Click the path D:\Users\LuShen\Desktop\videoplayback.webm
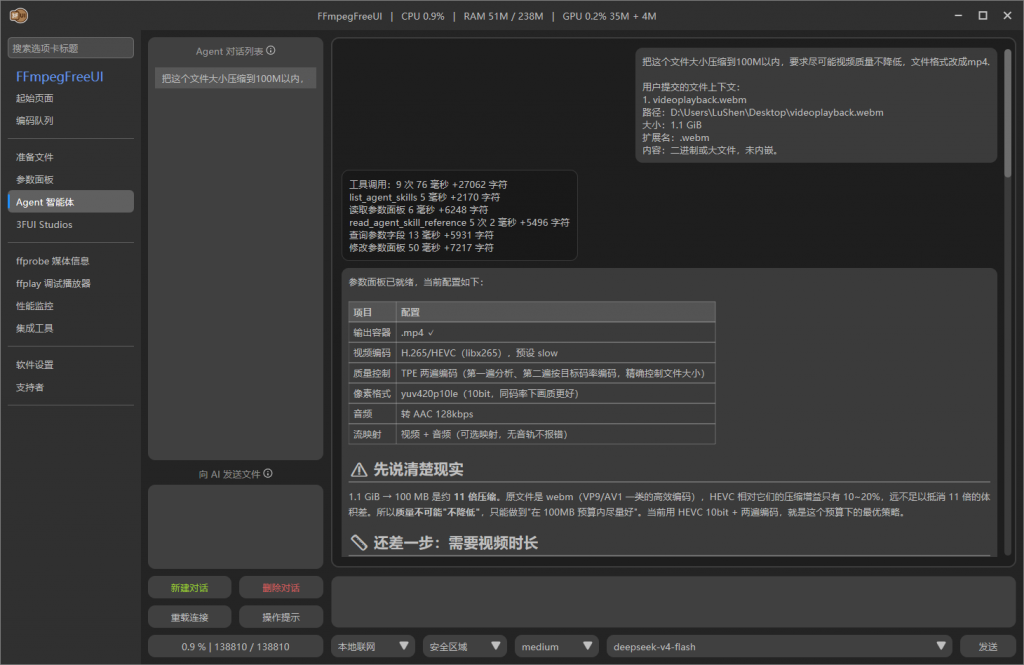 coord(776,112)
